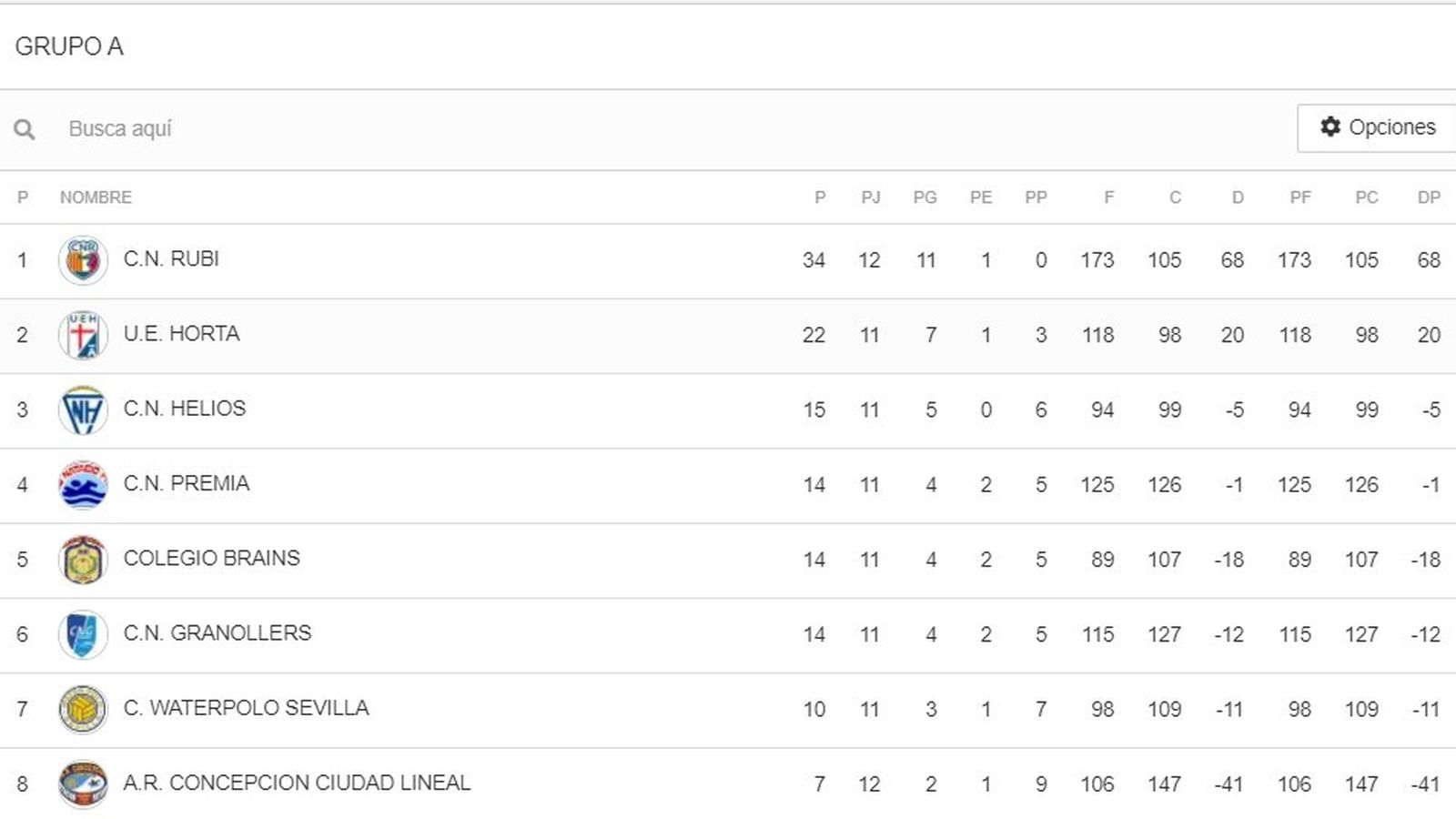1456x819 pixels.
Task: Open the Opciones panel
Action: click(x=1374, y=127)
